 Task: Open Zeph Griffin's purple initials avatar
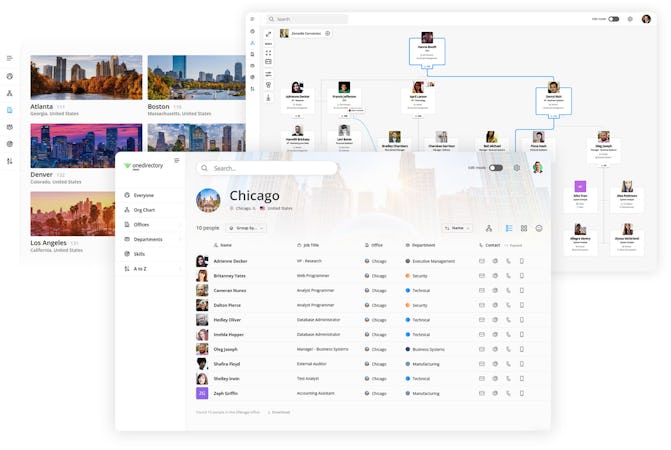(202, 393)
